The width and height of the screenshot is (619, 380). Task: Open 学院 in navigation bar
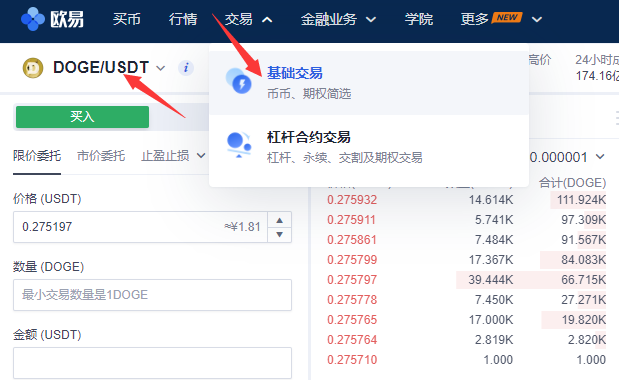point(419,19)
